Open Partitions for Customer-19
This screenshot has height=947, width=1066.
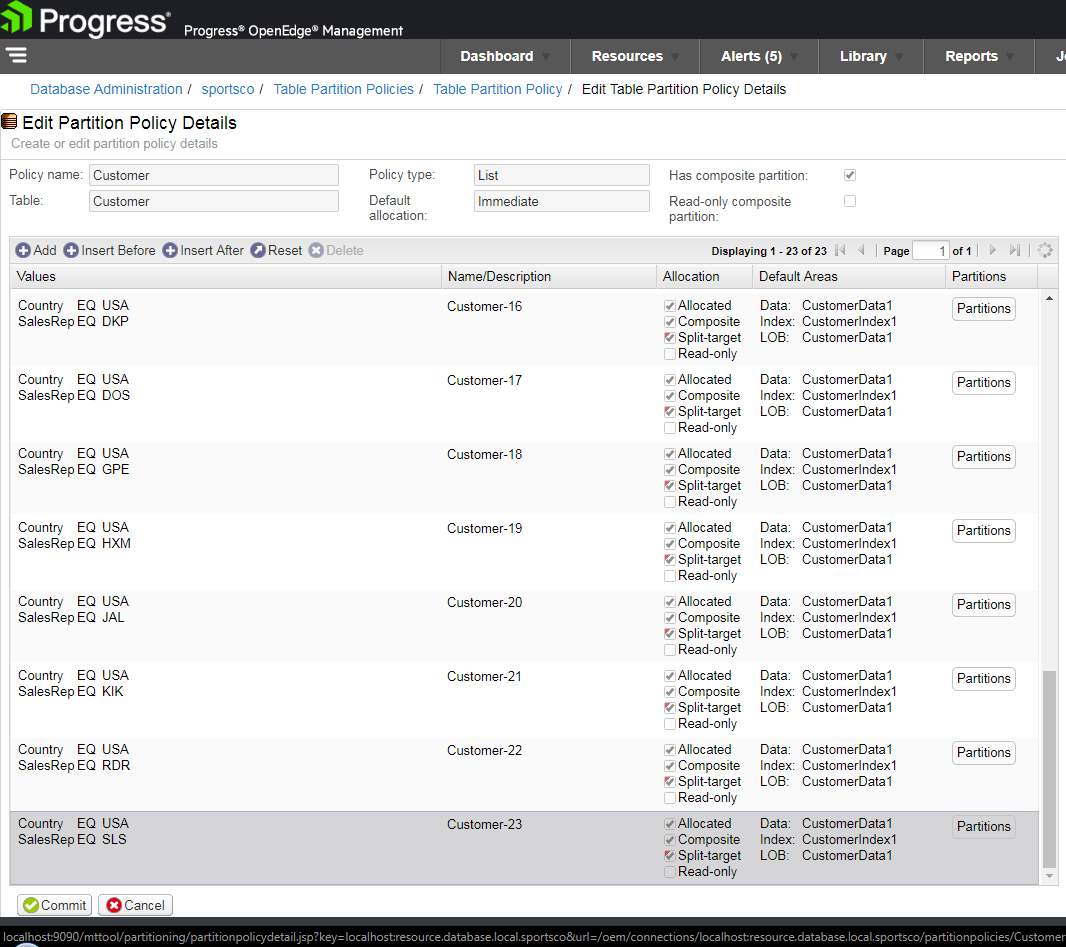pyautogui.click(x=984, y=531)
